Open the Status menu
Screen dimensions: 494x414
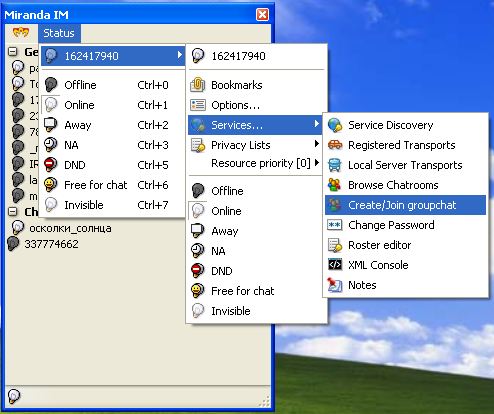coord(59,33)
